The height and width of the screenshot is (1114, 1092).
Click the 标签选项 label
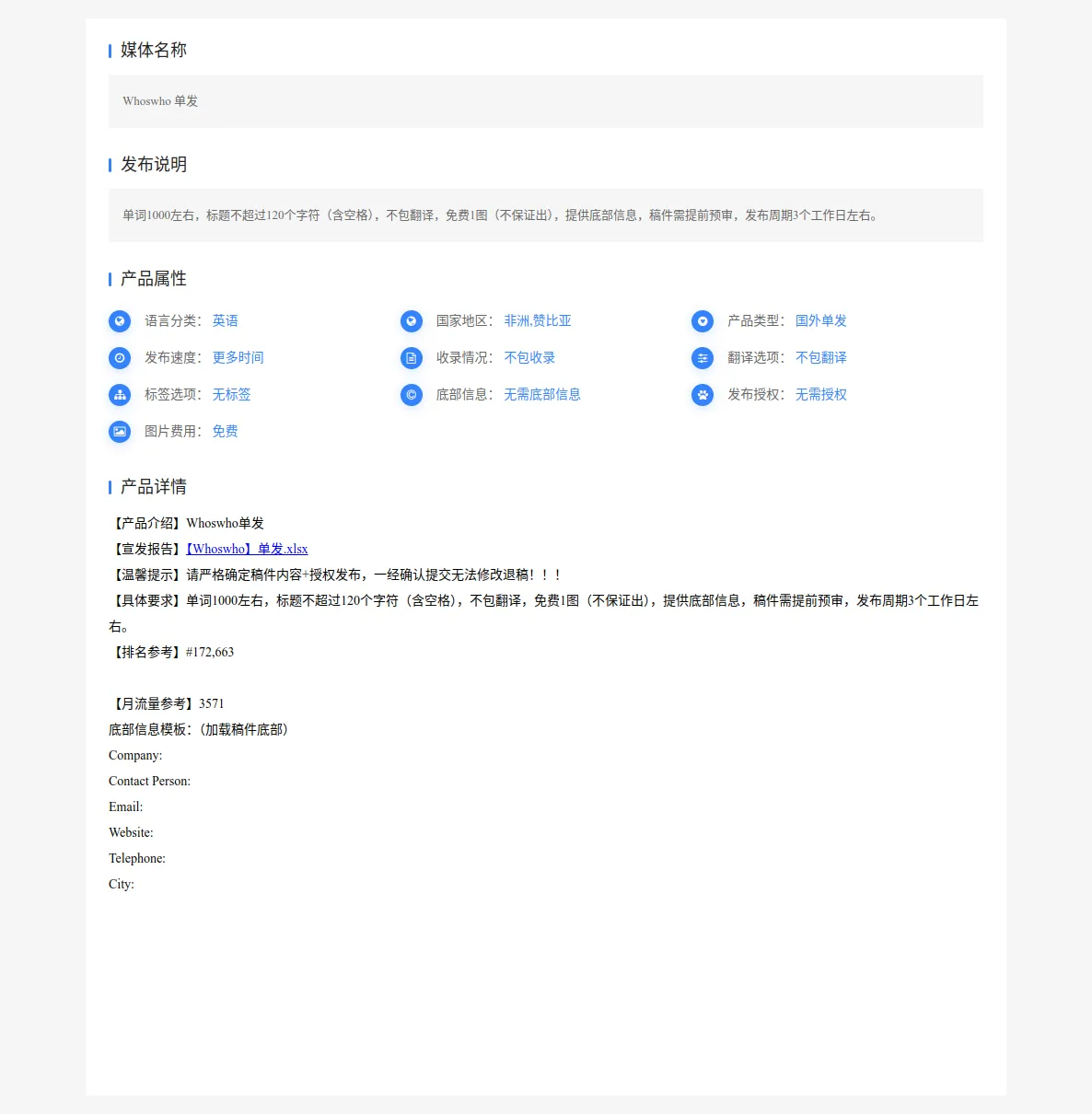tap(173, 395)
